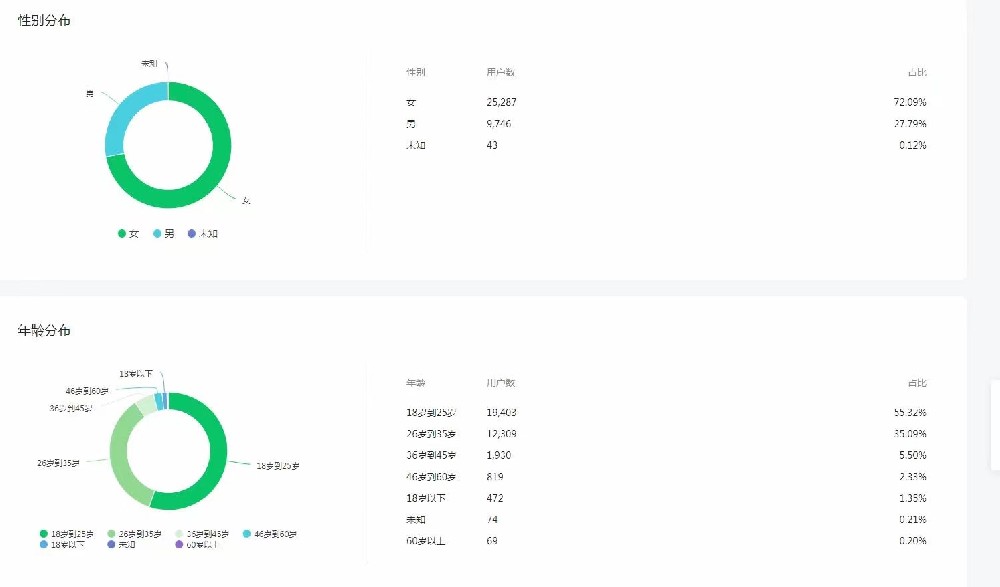The width and height of the screenshot is (1000, 587).
Task: Toggle 60岁以上 purple legend item
Action: pyautogui.click(x=197, y=545)
